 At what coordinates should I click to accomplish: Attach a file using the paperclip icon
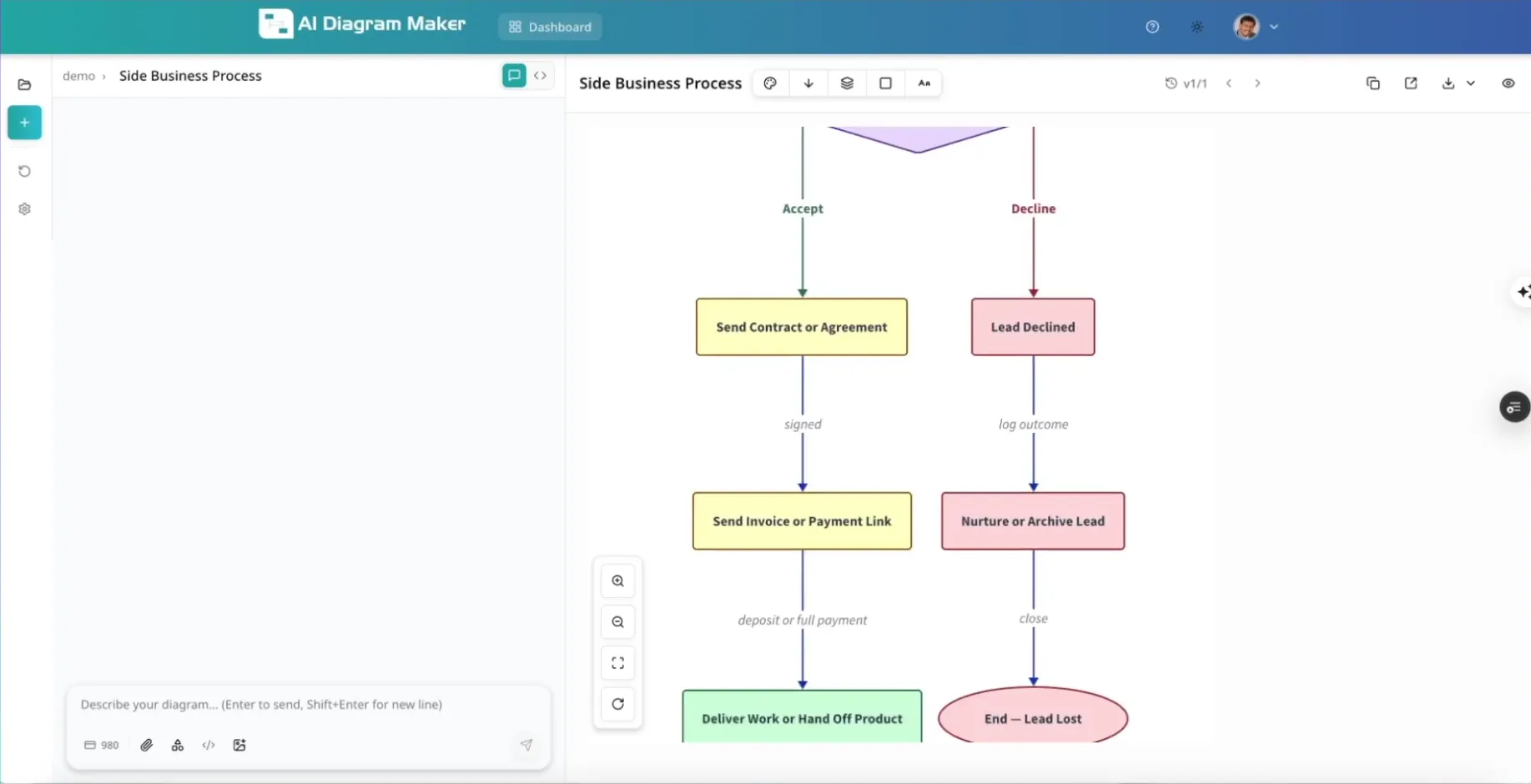point(146,745)
